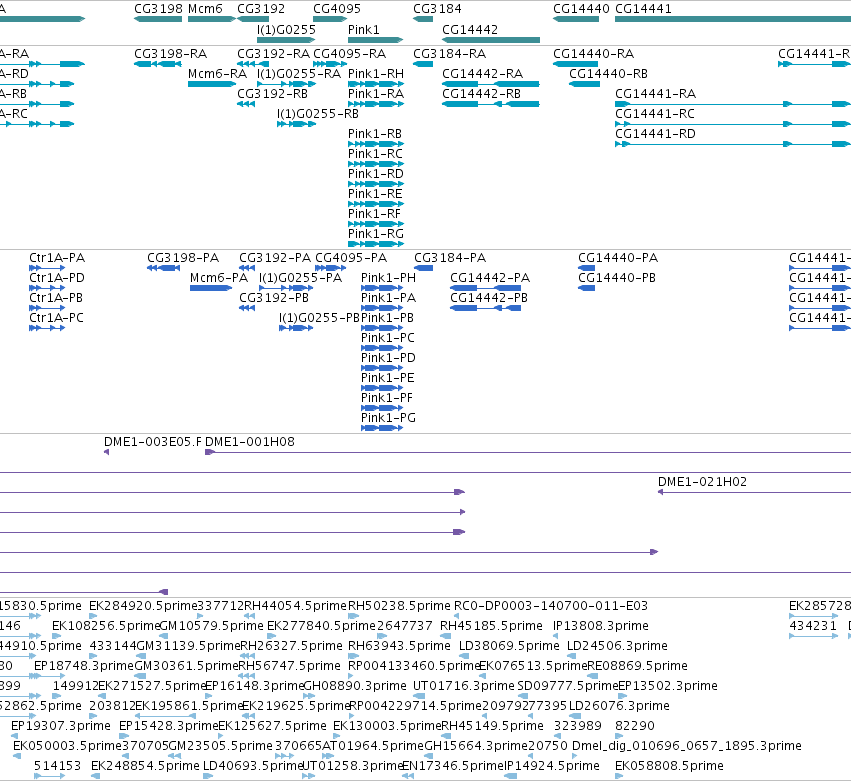Click the CG14441 gene label
The image size is (851, 781).
[643, 9]
